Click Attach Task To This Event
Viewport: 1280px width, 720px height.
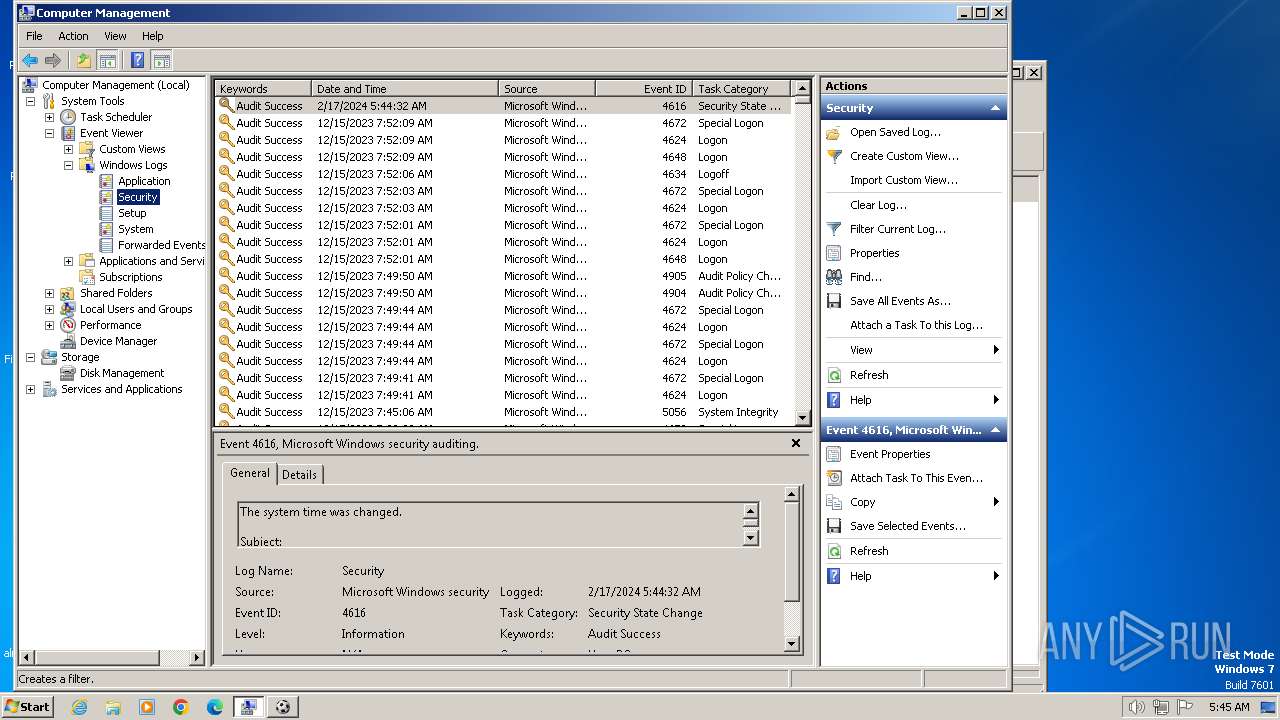tap(916, 478)
